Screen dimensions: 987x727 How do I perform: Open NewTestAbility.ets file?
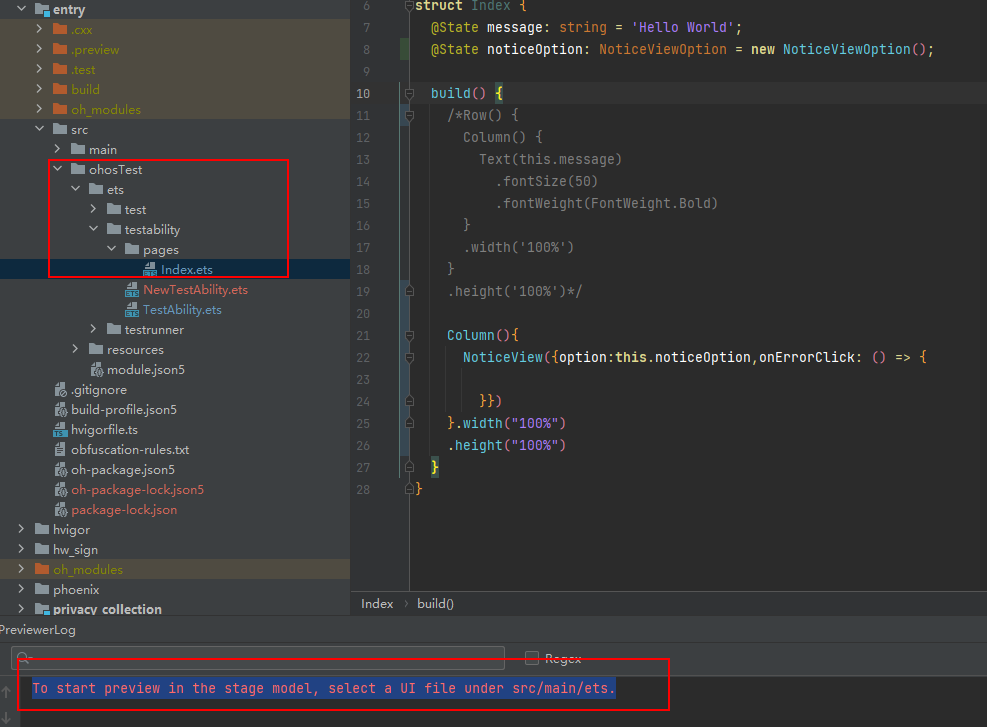click(x=195, y=290)
